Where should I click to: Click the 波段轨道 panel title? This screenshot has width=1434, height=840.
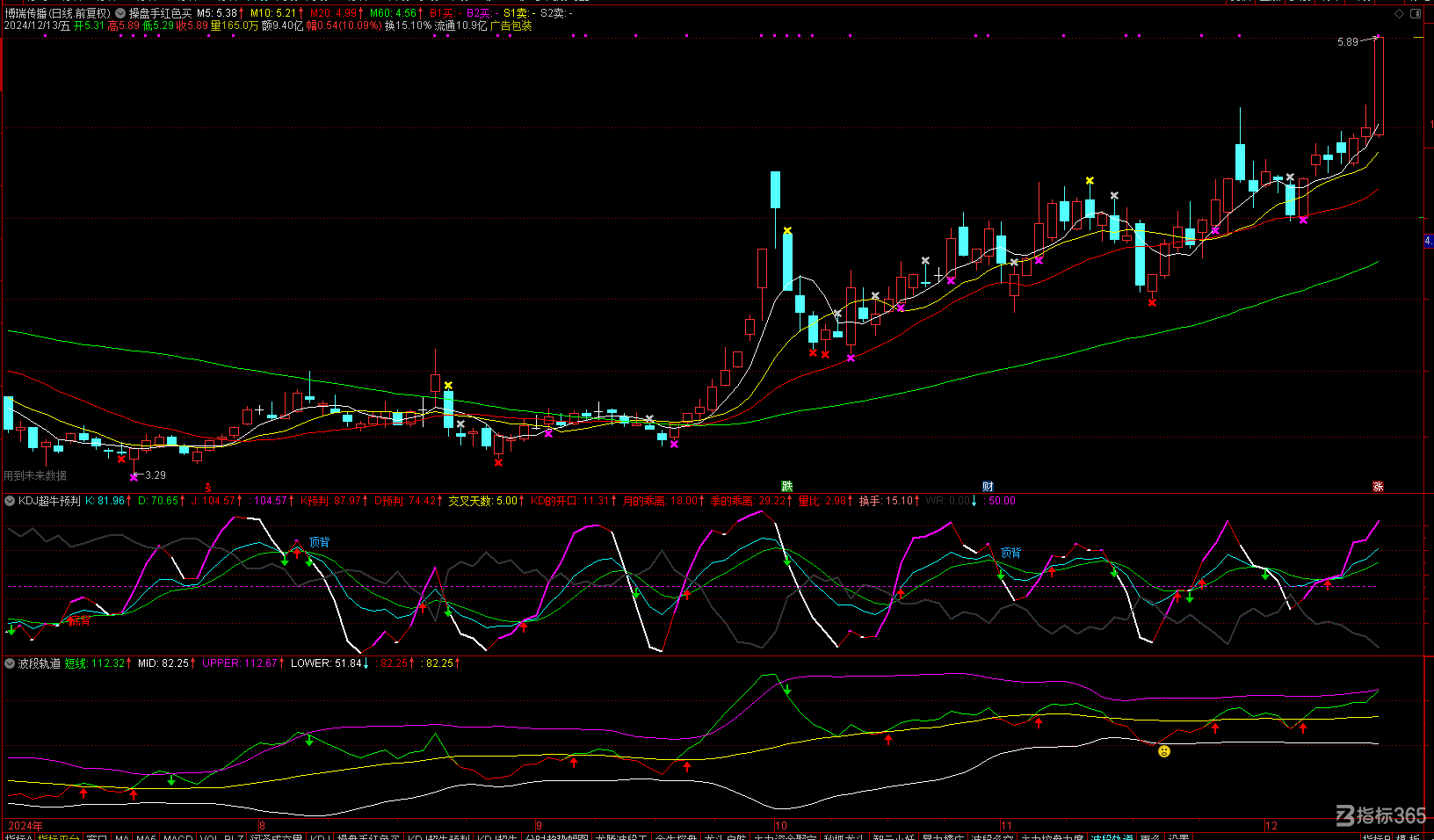point(40,663)
